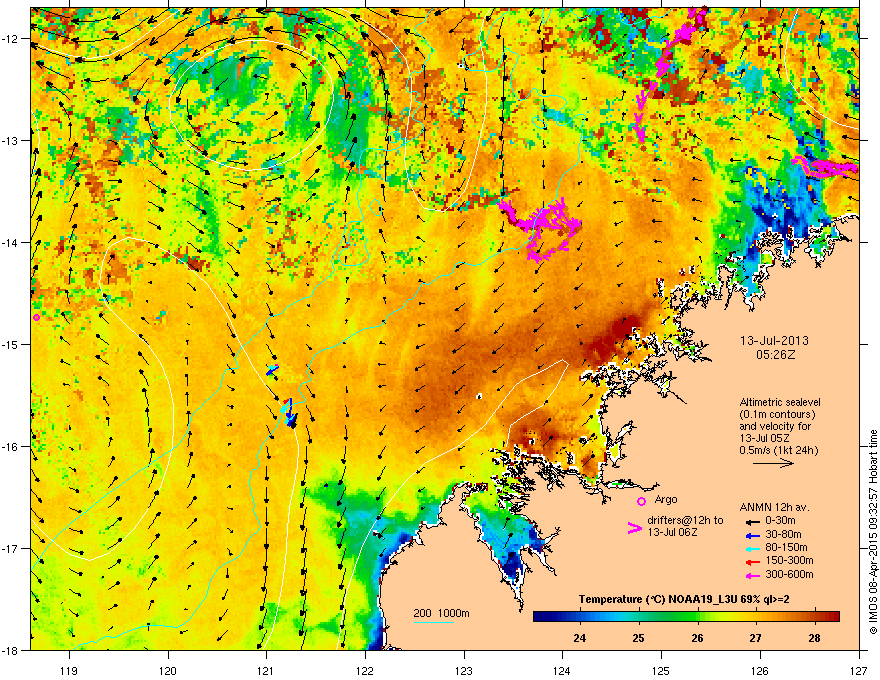
Task: Click the latitude axis label '-18'
Action: coord(10,650)
